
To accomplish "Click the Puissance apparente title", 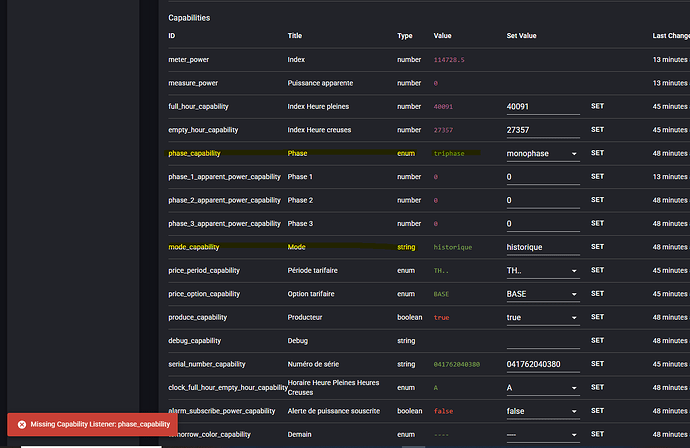I will point(320,83).
